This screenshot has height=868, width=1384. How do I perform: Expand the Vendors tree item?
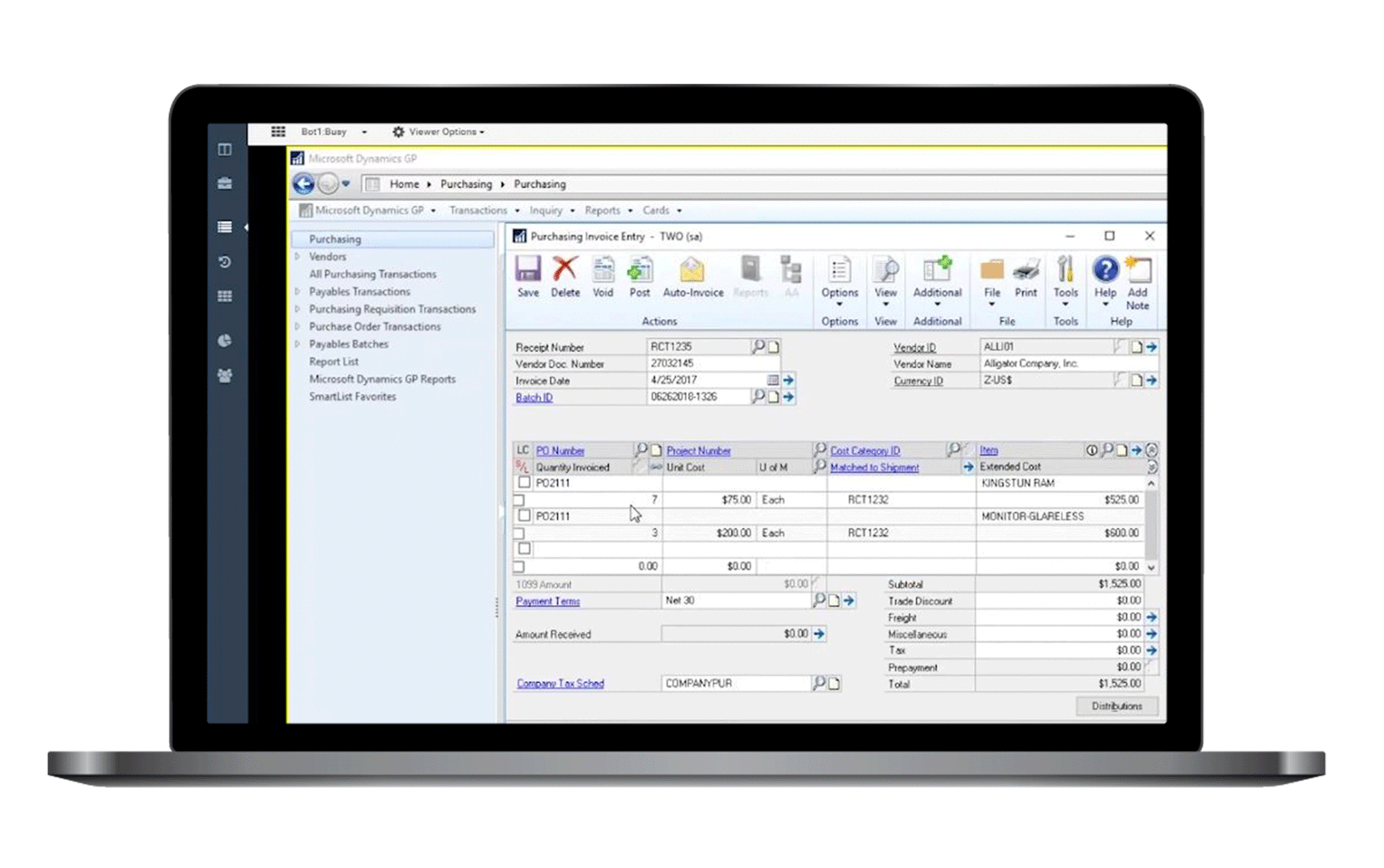pos(298,257)
